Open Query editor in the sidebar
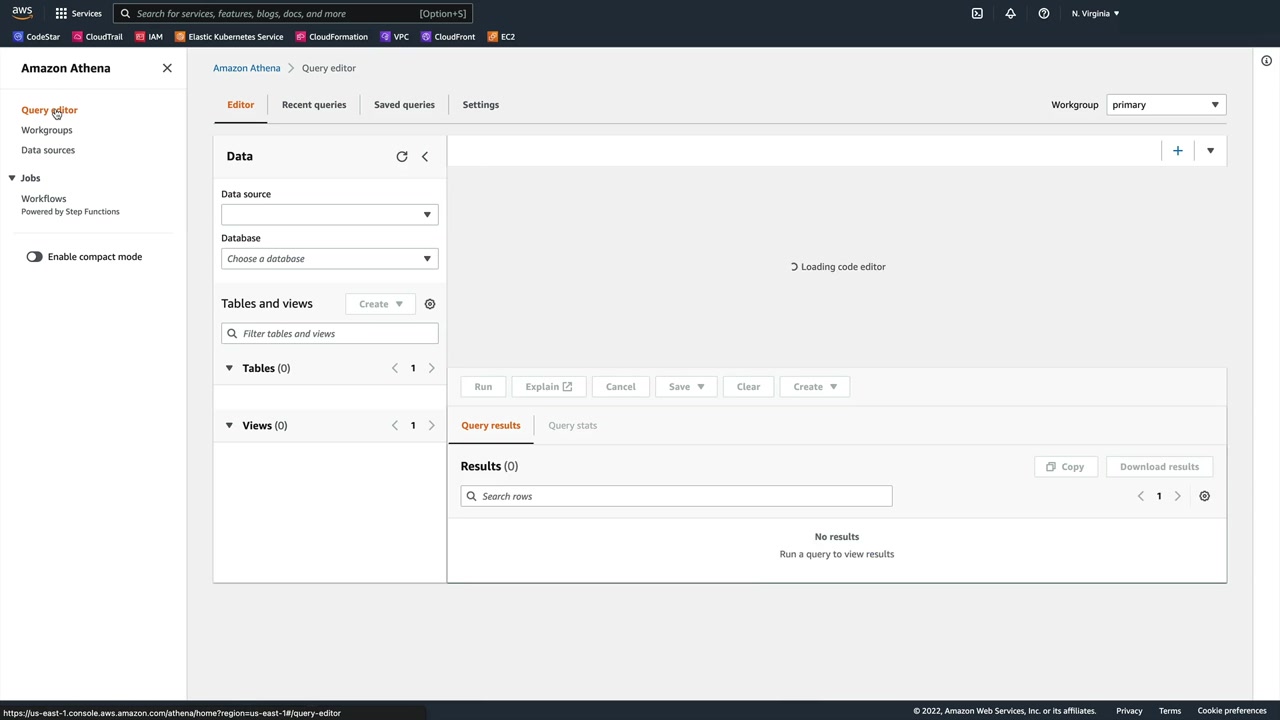The width and height of the screenshot is (1280, 720). click(x=49, y=110)
